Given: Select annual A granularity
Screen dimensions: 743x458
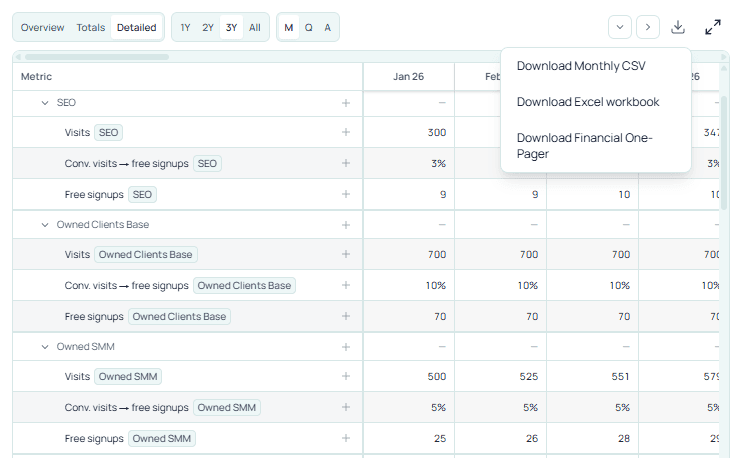Looking at the screenshot, I should [327, 27].
